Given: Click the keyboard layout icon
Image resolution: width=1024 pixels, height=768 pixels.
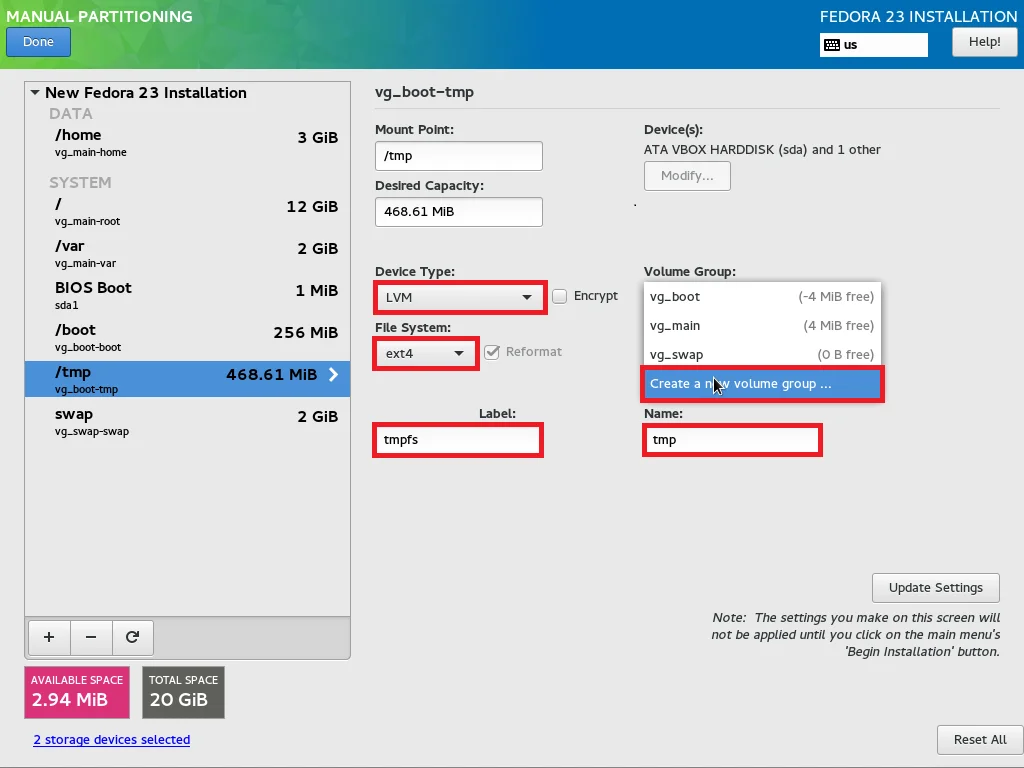Looking at the screenshot, I should [831, 45].
